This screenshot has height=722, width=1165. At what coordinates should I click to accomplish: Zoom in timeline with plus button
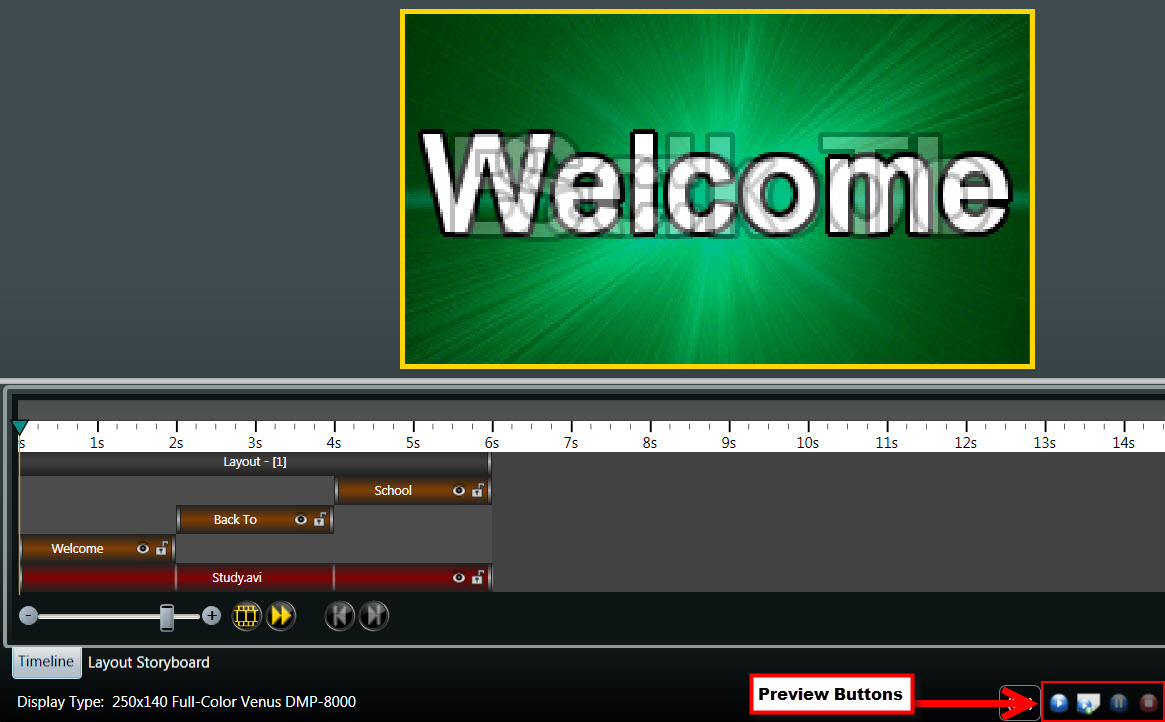click(211, 616)
